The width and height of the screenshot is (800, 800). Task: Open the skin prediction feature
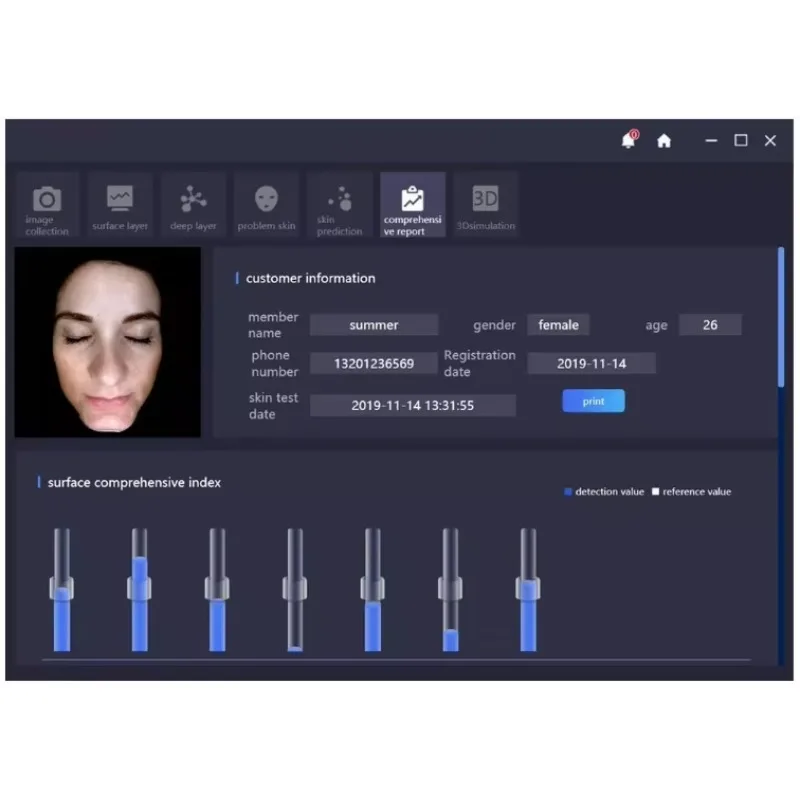[x=339, y=205]
